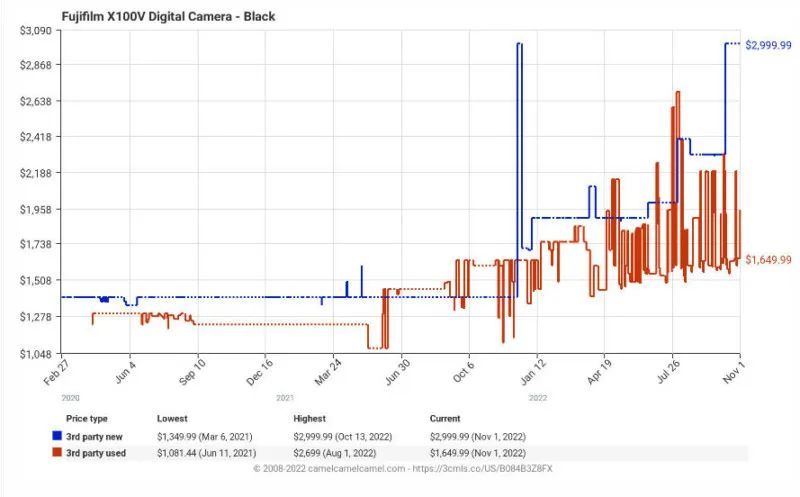Select the 3rd party new legend label
The width and height of the screenshot is (800, 497).
point(94,437)
